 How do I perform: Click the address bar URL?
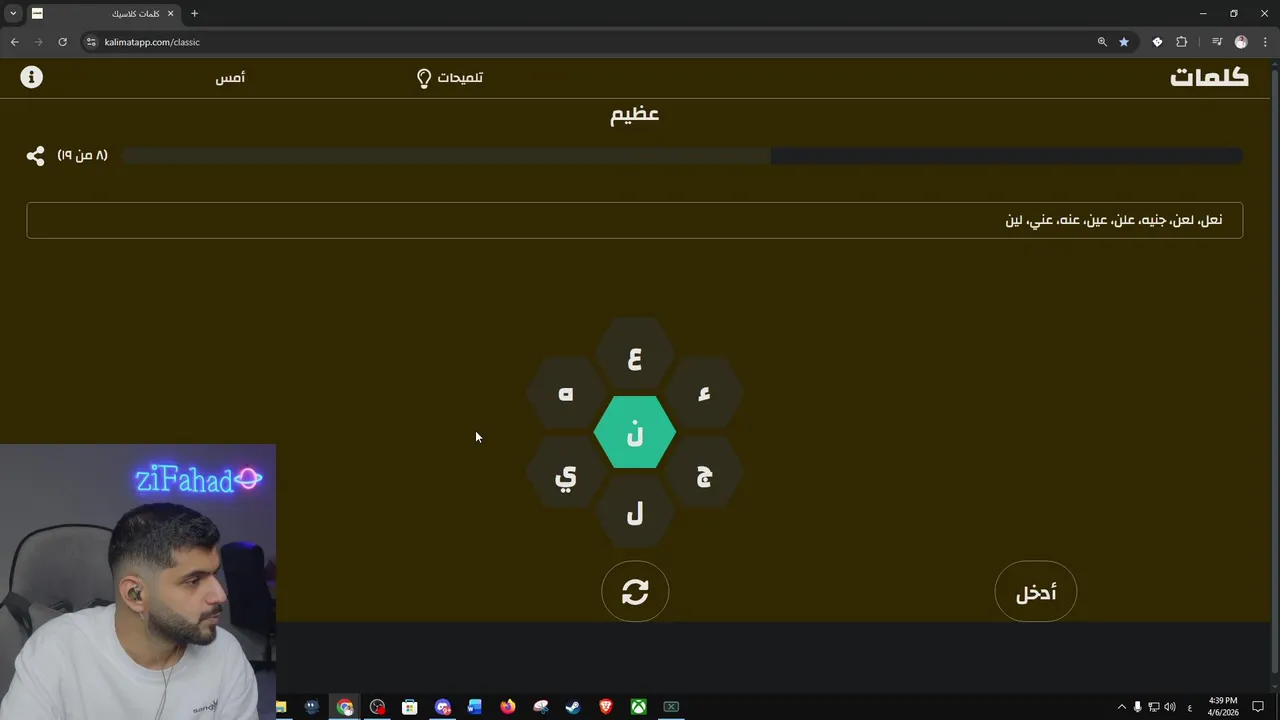tap(152, 42)
